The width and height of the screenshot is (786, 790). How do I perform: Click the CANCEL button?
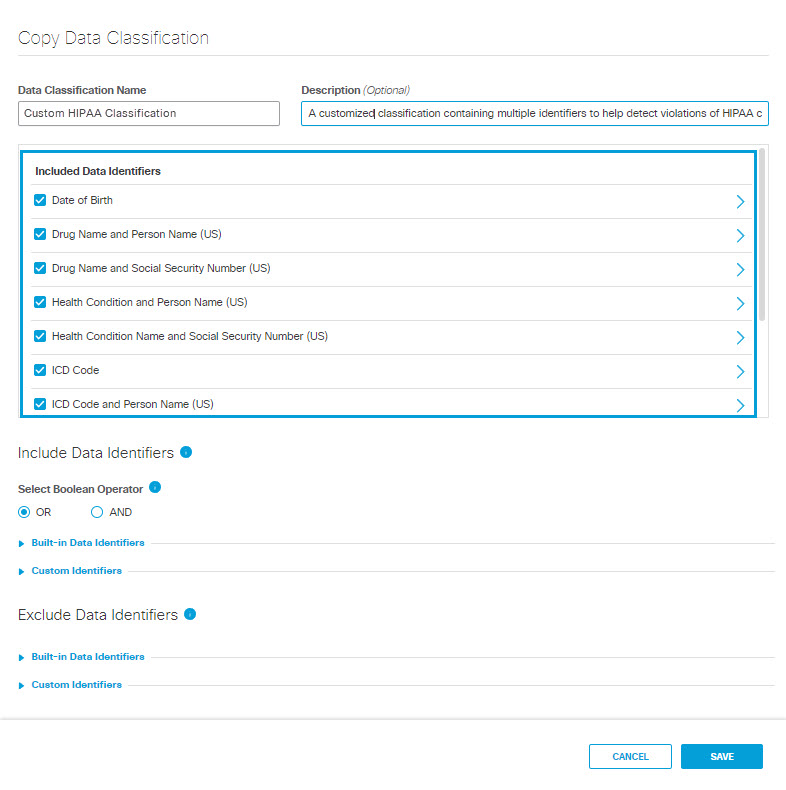(x=630, y=756)
